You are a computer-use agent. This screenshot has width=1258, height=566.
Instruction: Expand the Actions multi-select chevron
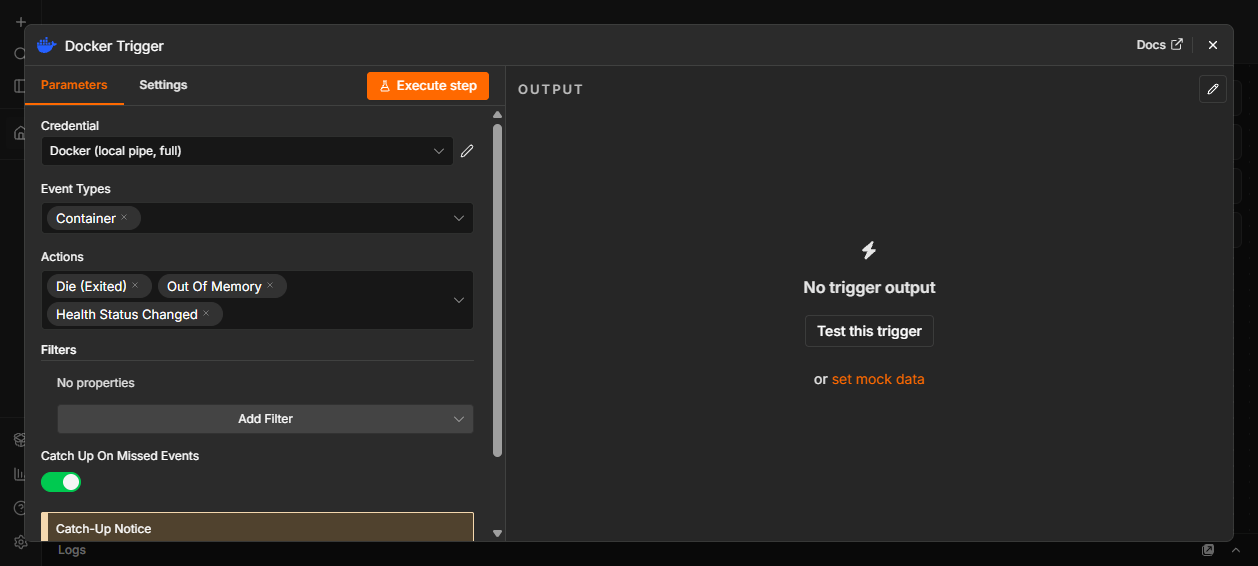coord(459,300)
